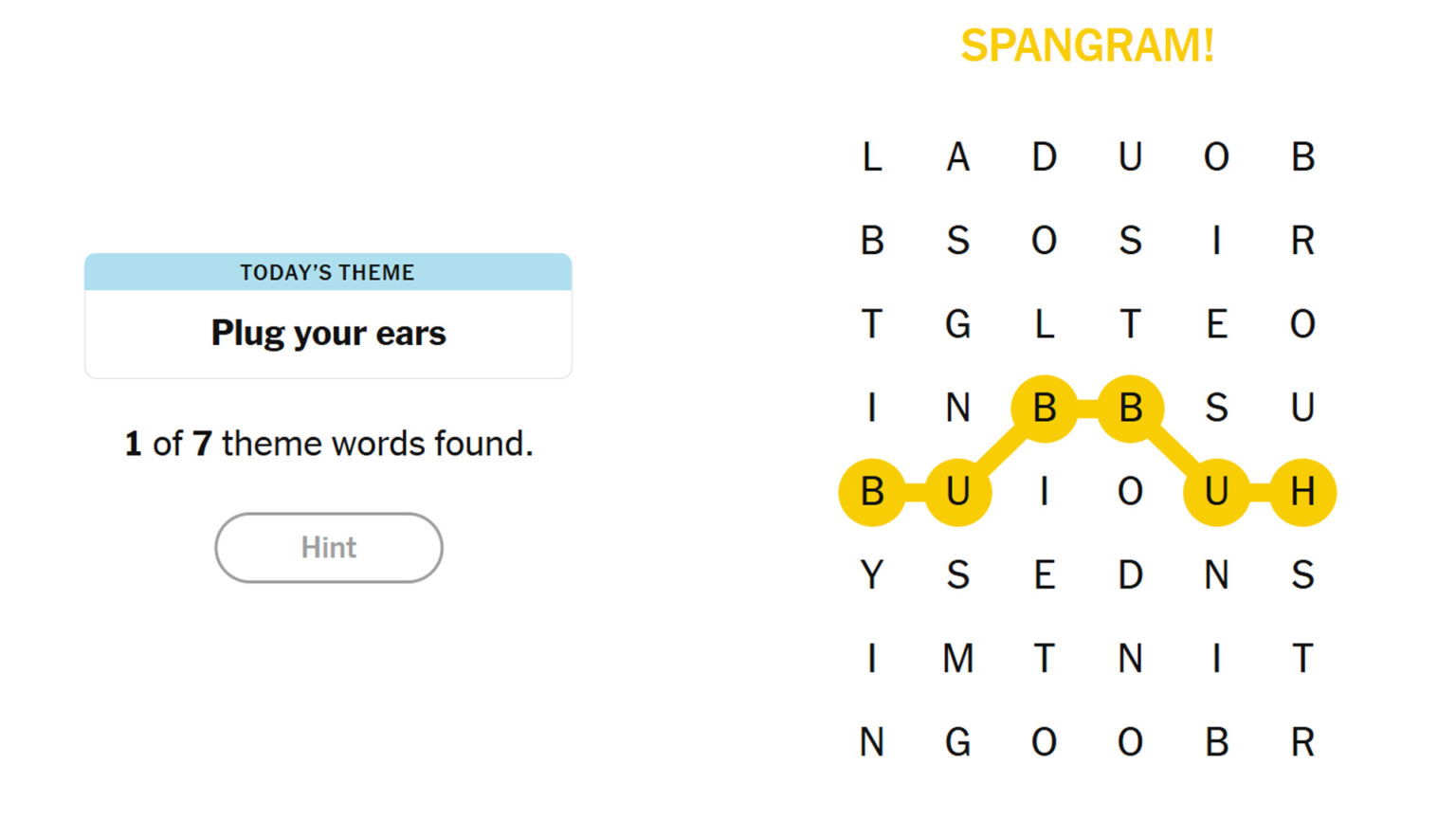Click the G in the bottom row

pos(957,742)
